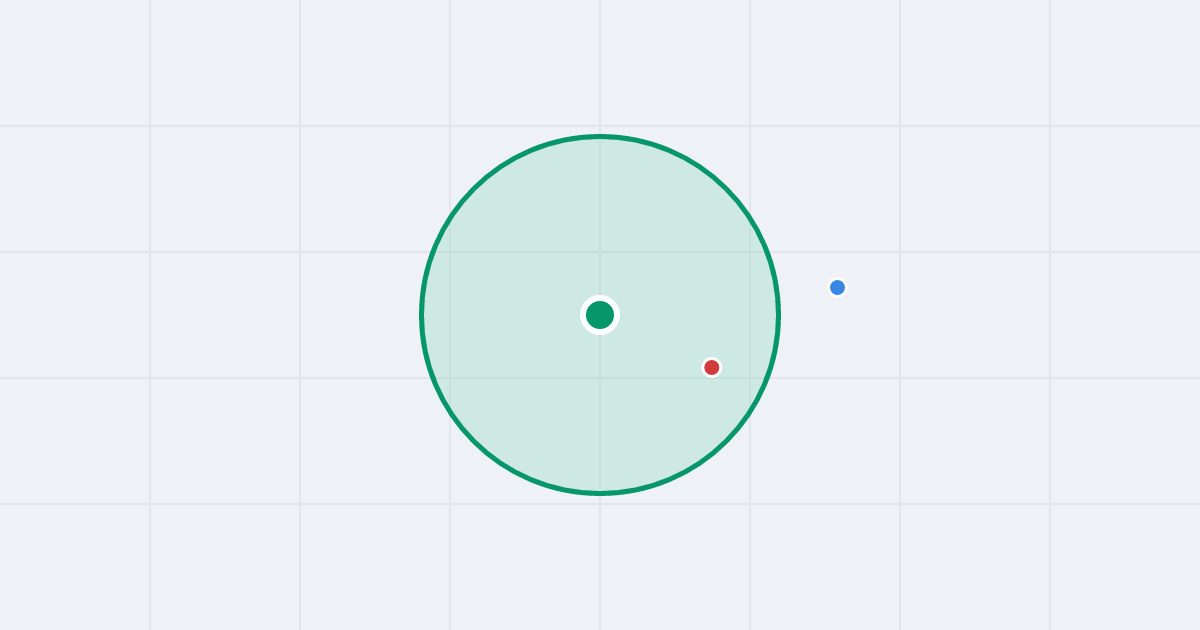Click the red dot marker inside the circle
Viewport: 1200px width, 630px height.
tap(712, 367)
